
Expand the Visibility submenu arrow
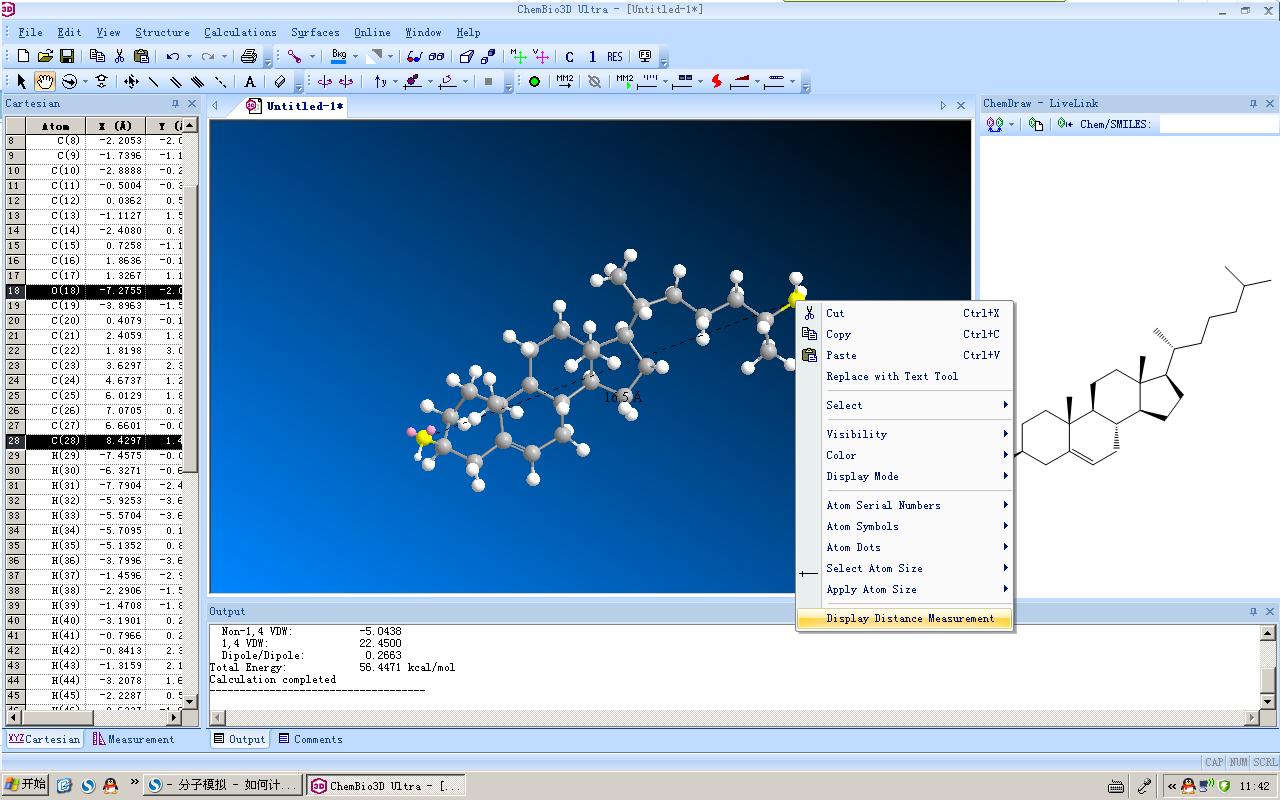1005,434
